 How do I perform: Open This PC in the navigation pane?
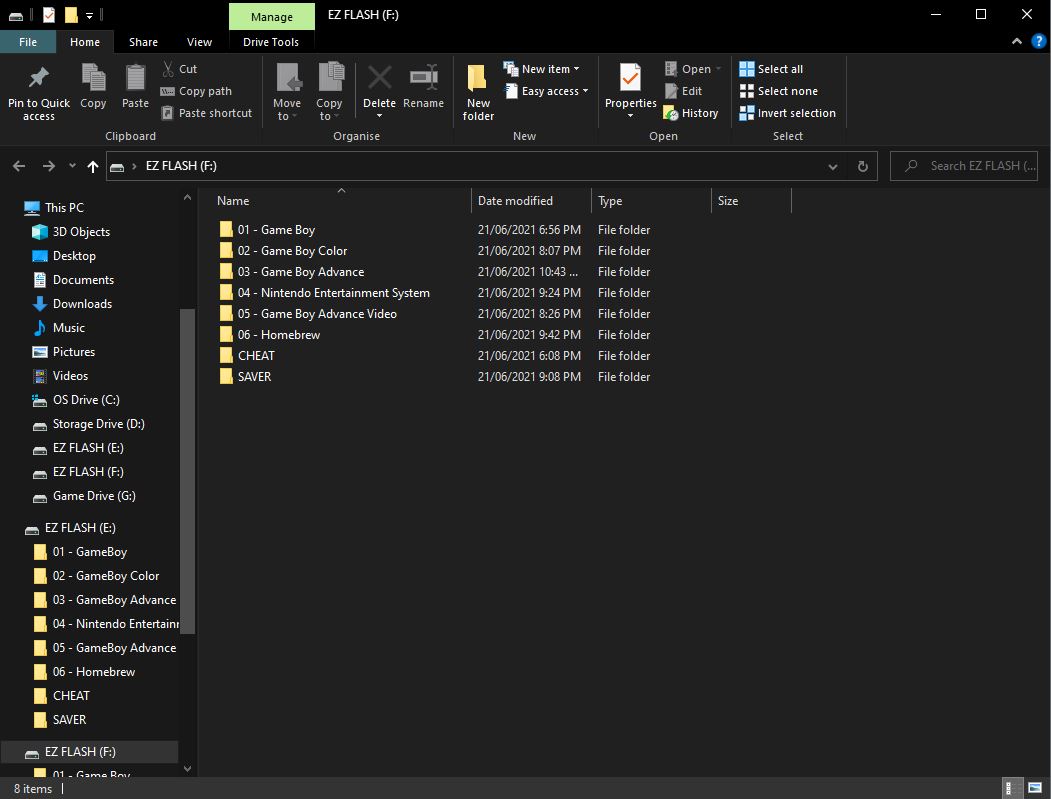(x=54, y=208)
